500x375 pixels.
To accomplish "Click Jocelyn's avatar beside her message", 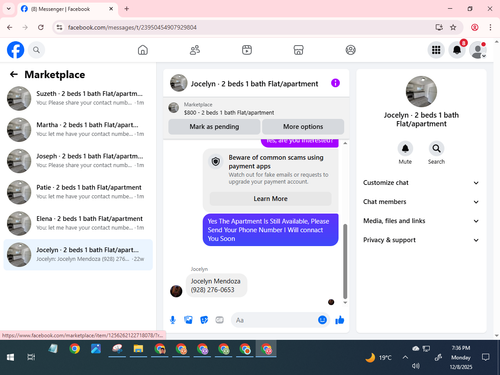I will [176, 291].
